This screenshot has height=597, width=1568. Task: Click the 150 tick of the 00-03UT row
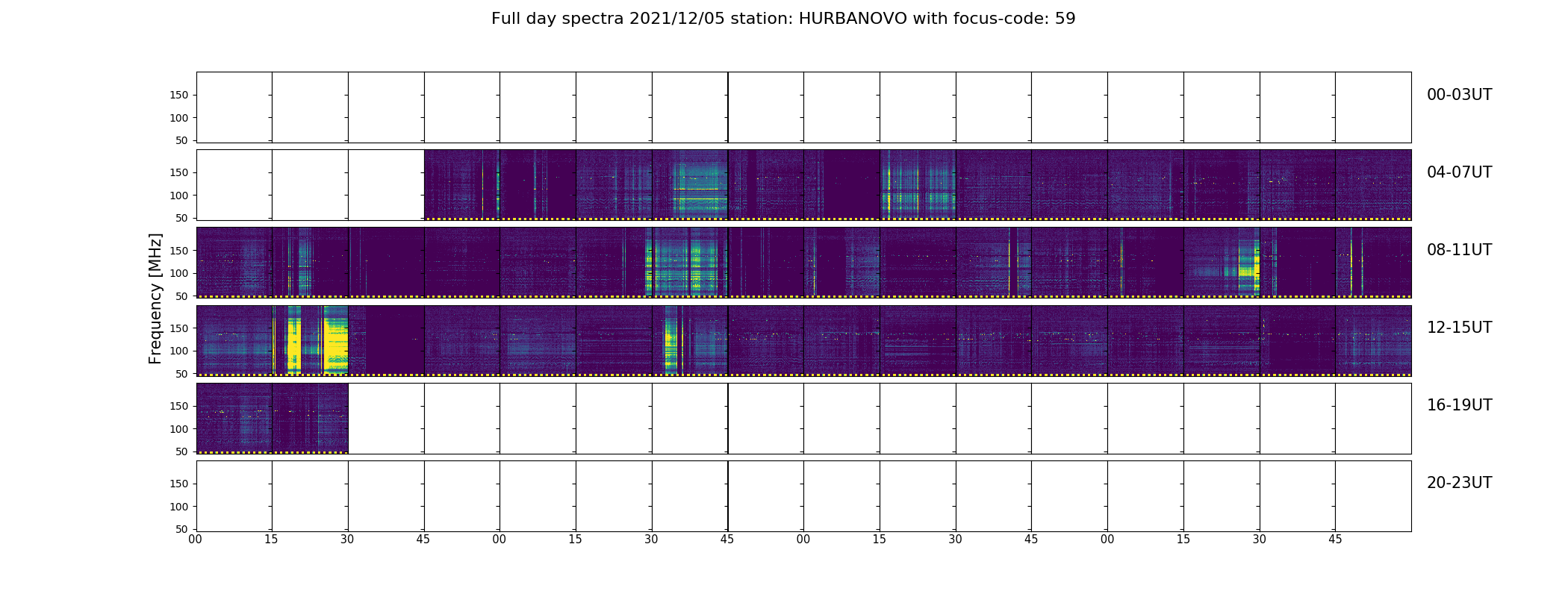(x=179, y=96)
